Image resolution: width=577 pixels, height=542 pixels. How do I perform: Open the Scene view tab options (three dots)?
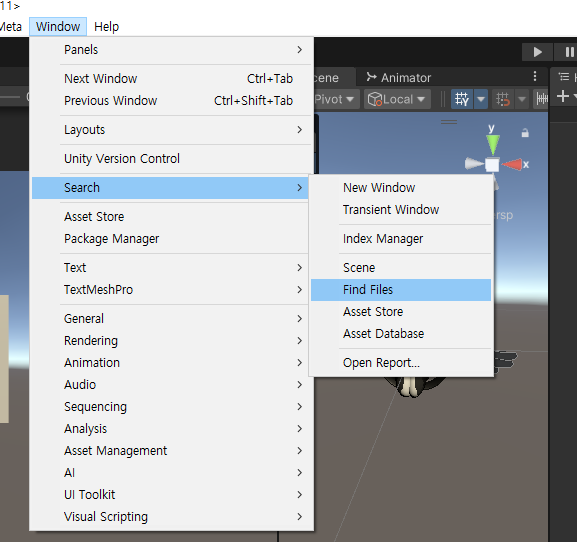point(535,76)
